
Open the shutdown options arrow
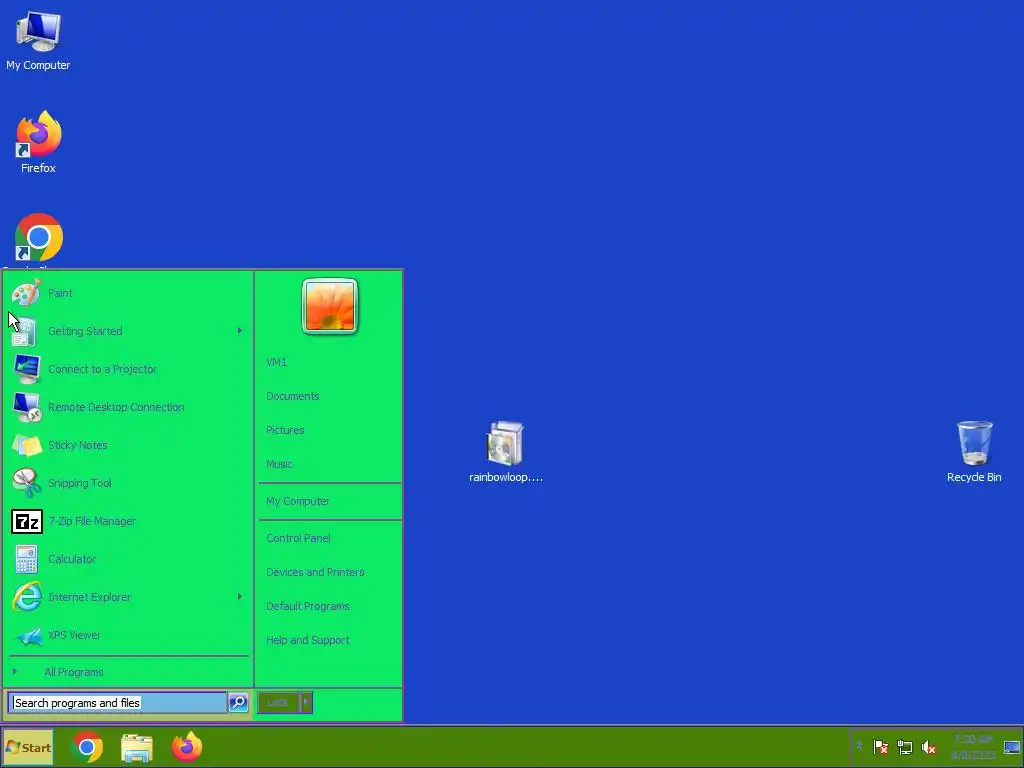click(x=306, y=702)
